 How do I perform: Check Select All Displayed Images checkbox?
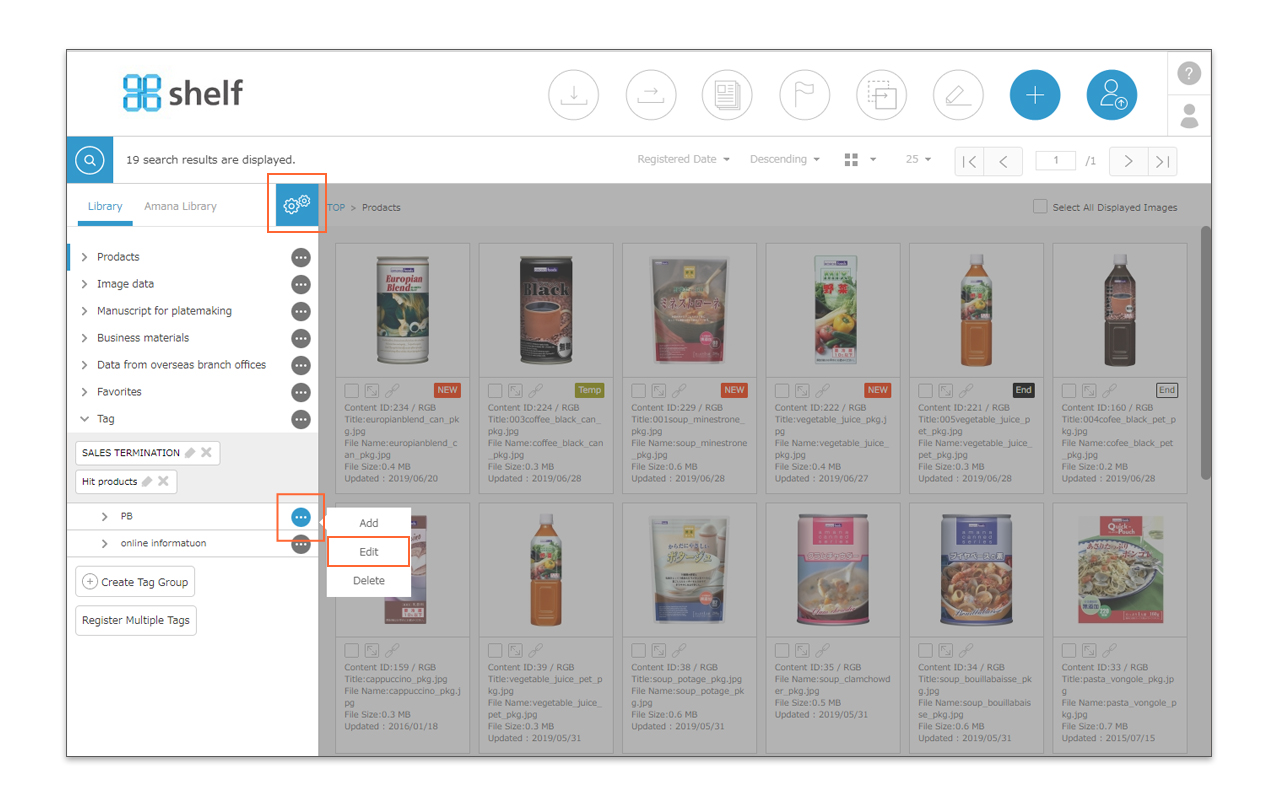(1041, 207)
